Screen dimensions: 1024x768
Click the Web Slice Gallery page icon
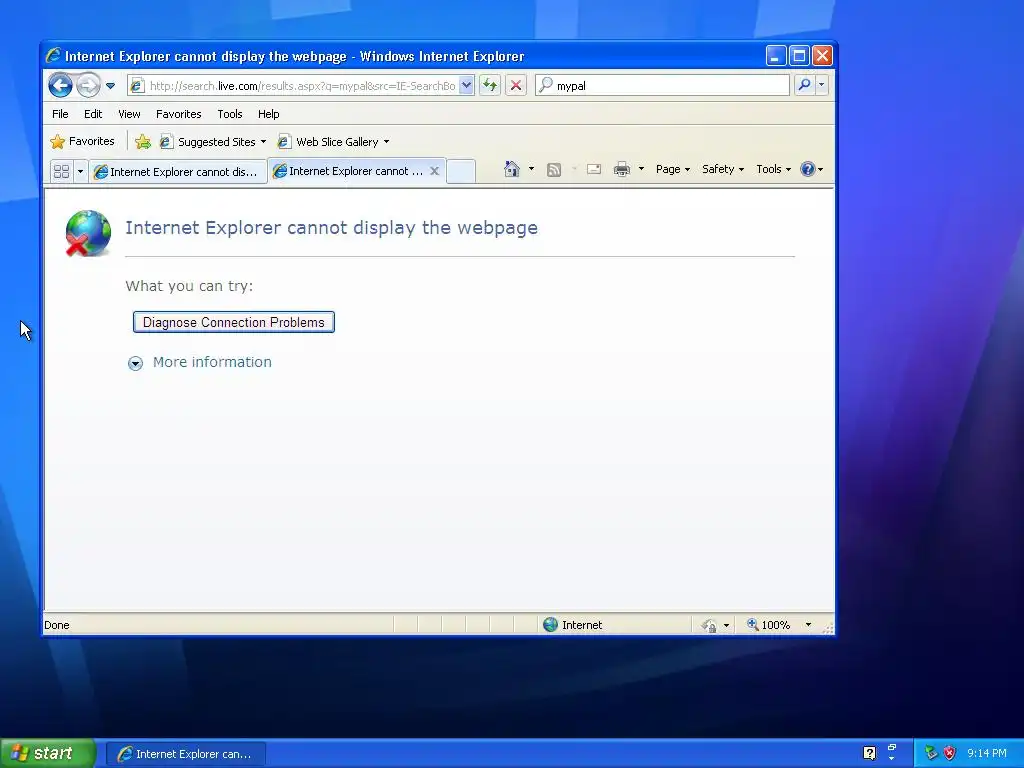(284, 142)
